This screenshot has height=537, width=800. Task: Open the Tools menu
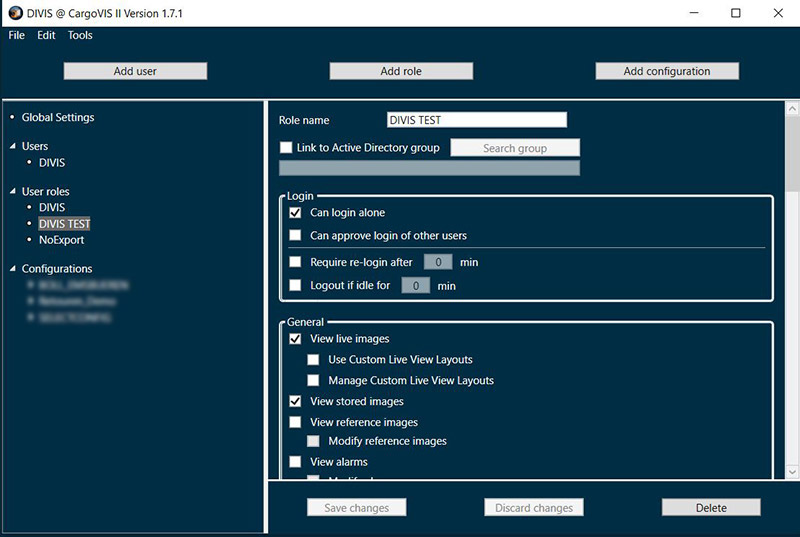pos(80,35)
